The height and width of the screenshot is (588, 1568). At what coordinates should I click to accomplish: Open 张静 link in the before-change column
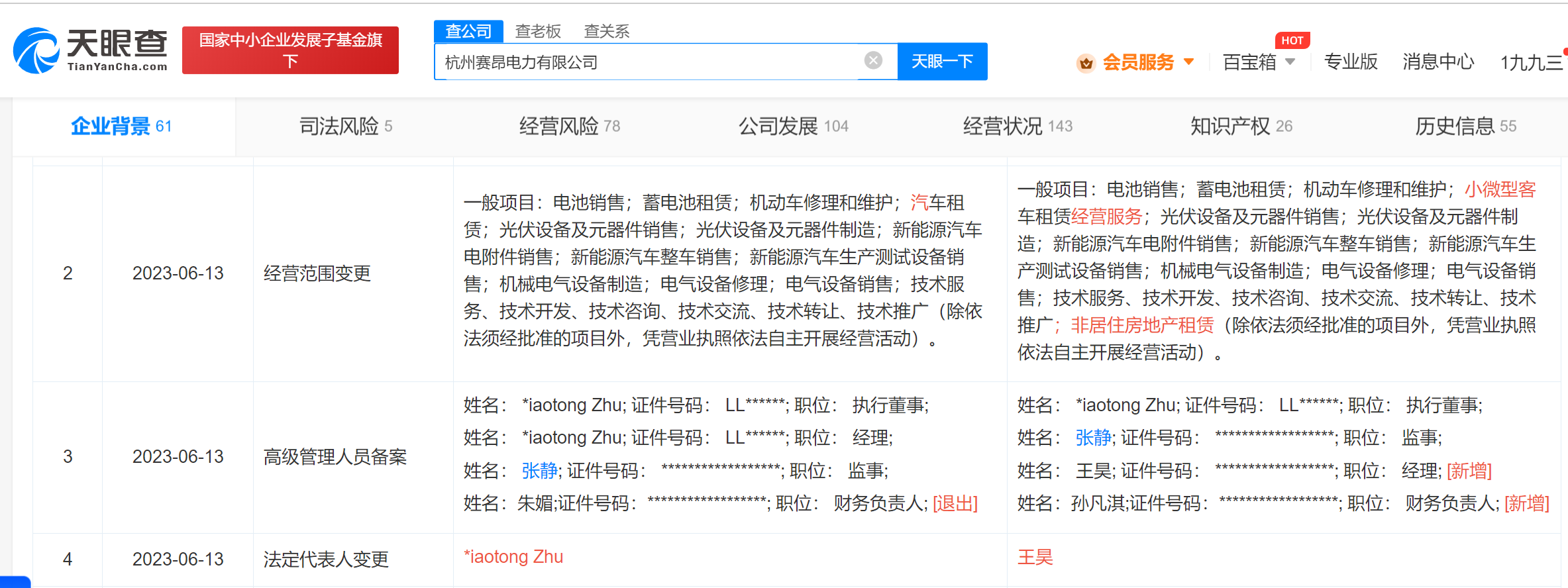pyautogui.click(x=540, y=471)
